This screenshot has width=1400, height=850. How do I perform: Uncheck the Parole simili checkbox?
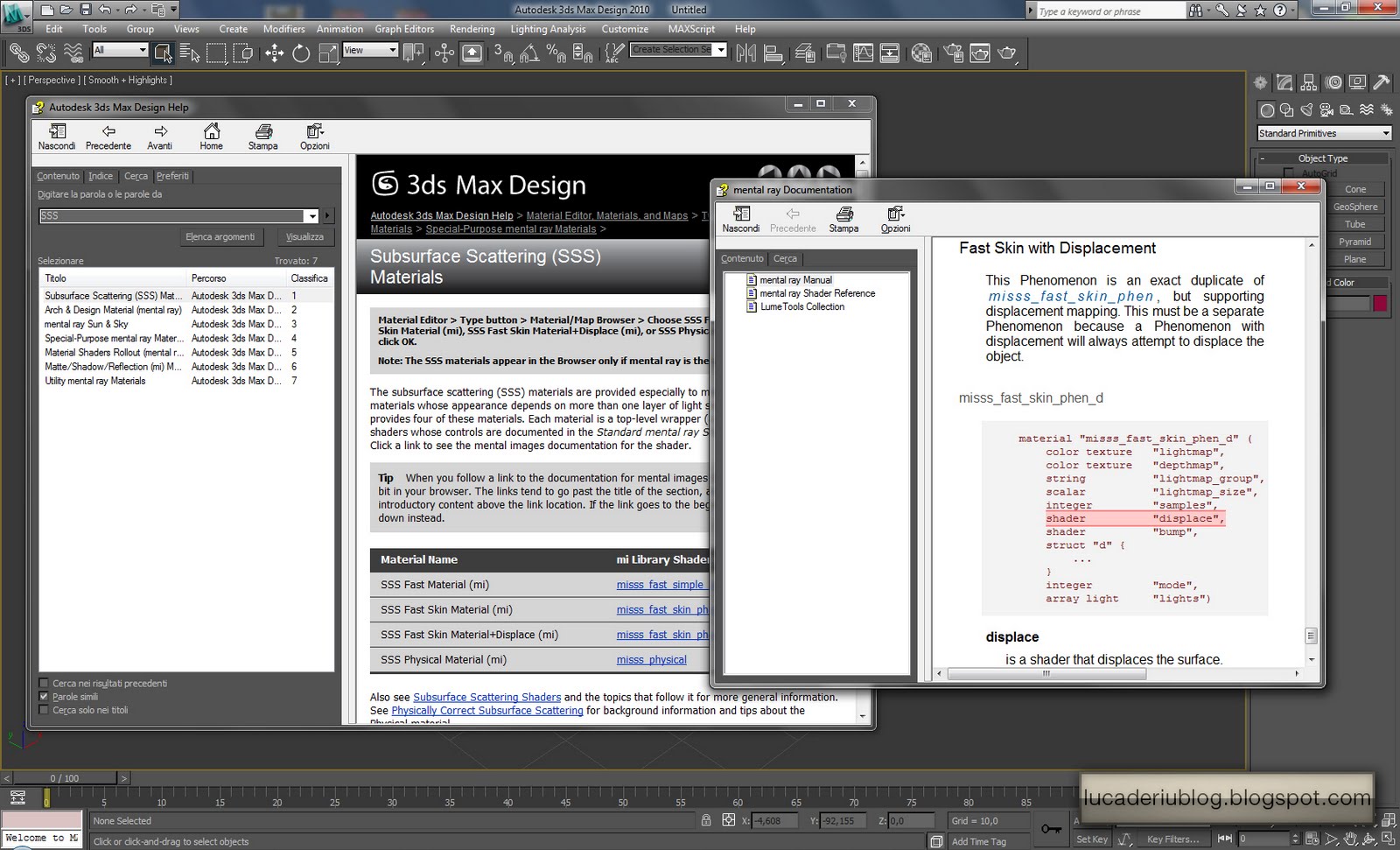(x=44, y=697)
